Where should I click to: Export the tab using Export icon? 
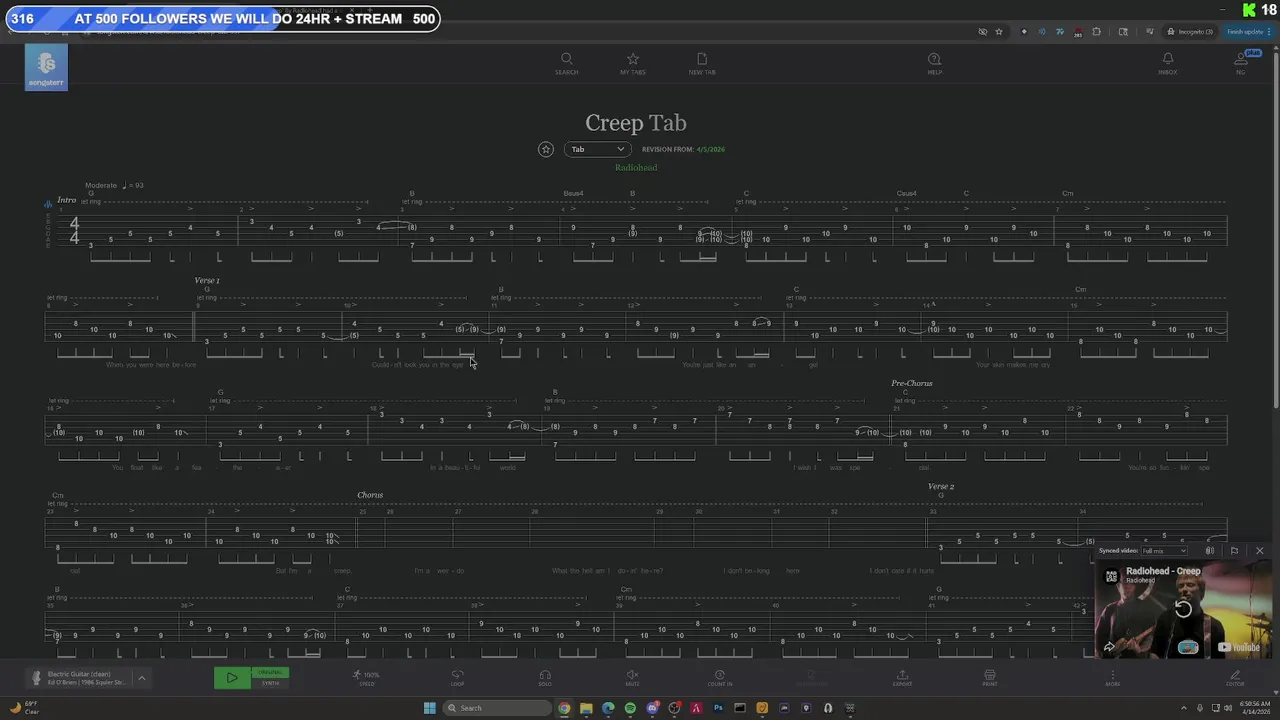[x=902, y=678]
